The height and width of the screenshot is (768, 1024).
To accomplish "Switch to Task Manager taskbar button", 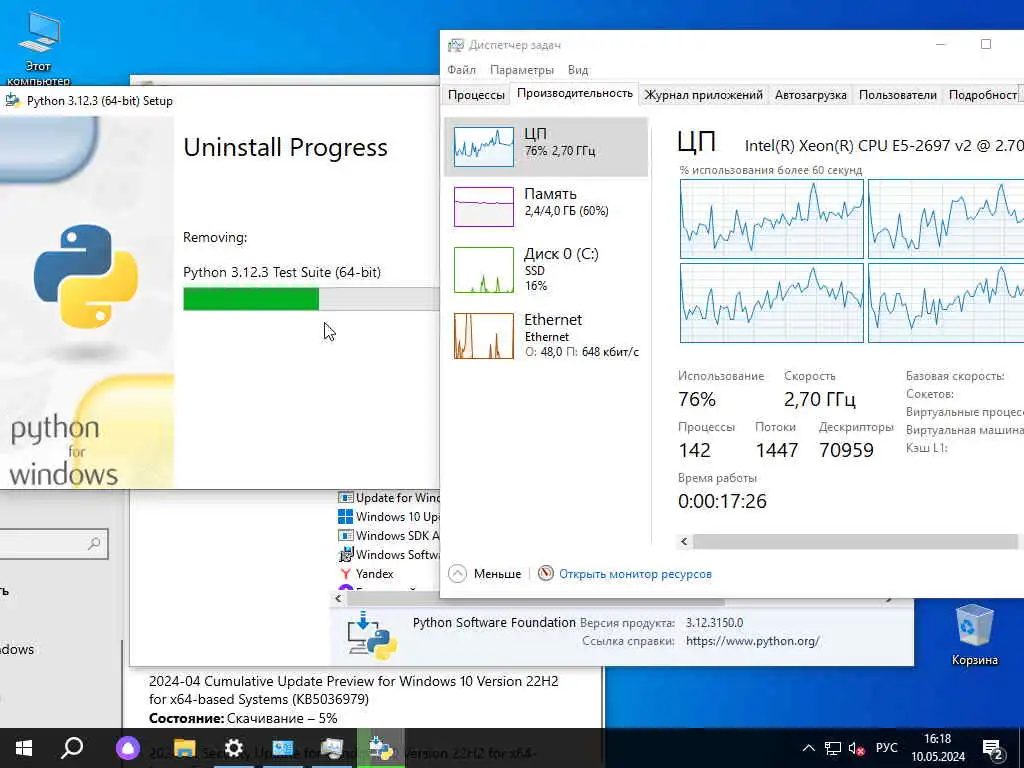I will tap(332, 748).
